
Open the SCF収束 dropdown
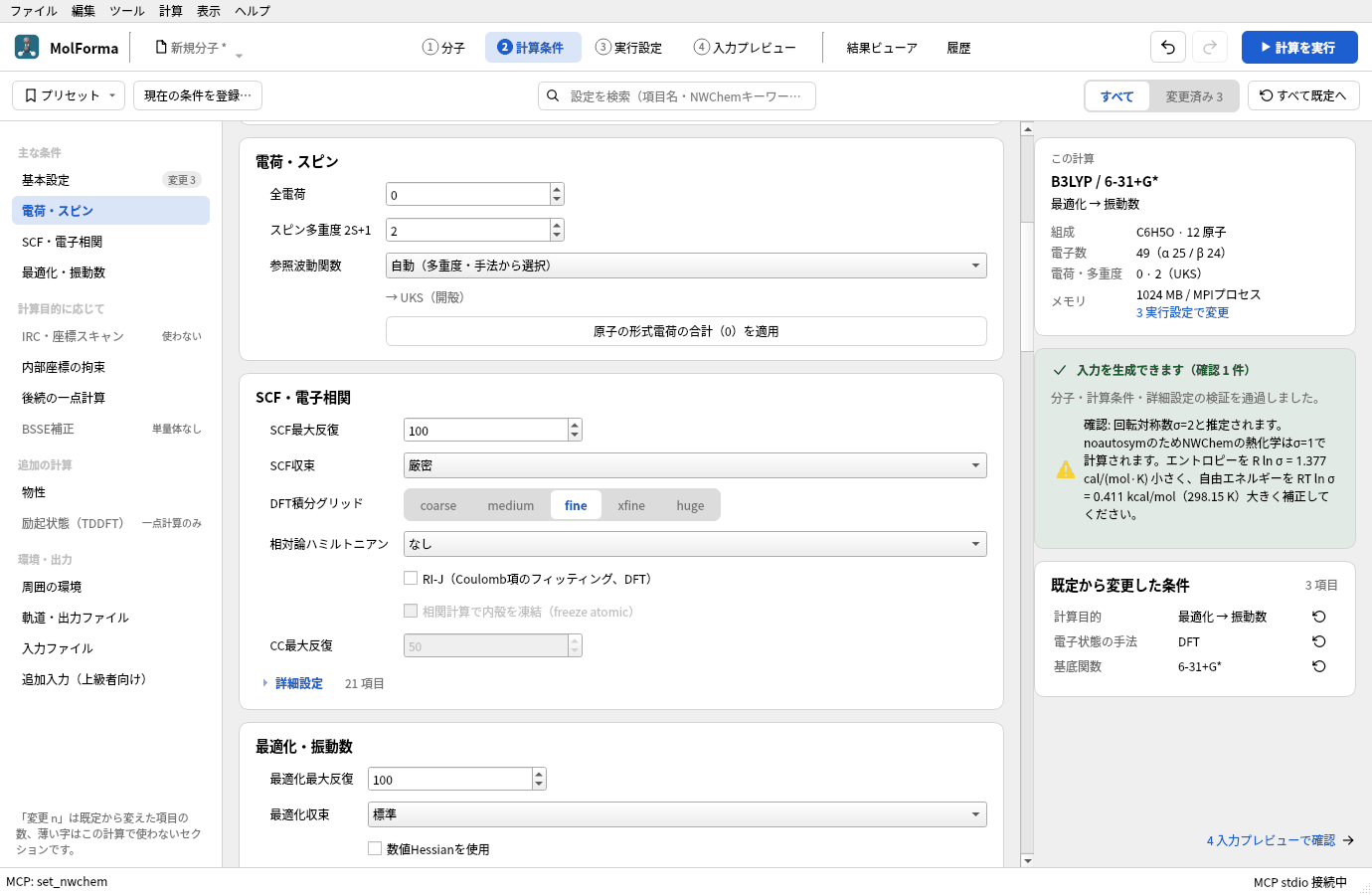(x=695, y=465)
